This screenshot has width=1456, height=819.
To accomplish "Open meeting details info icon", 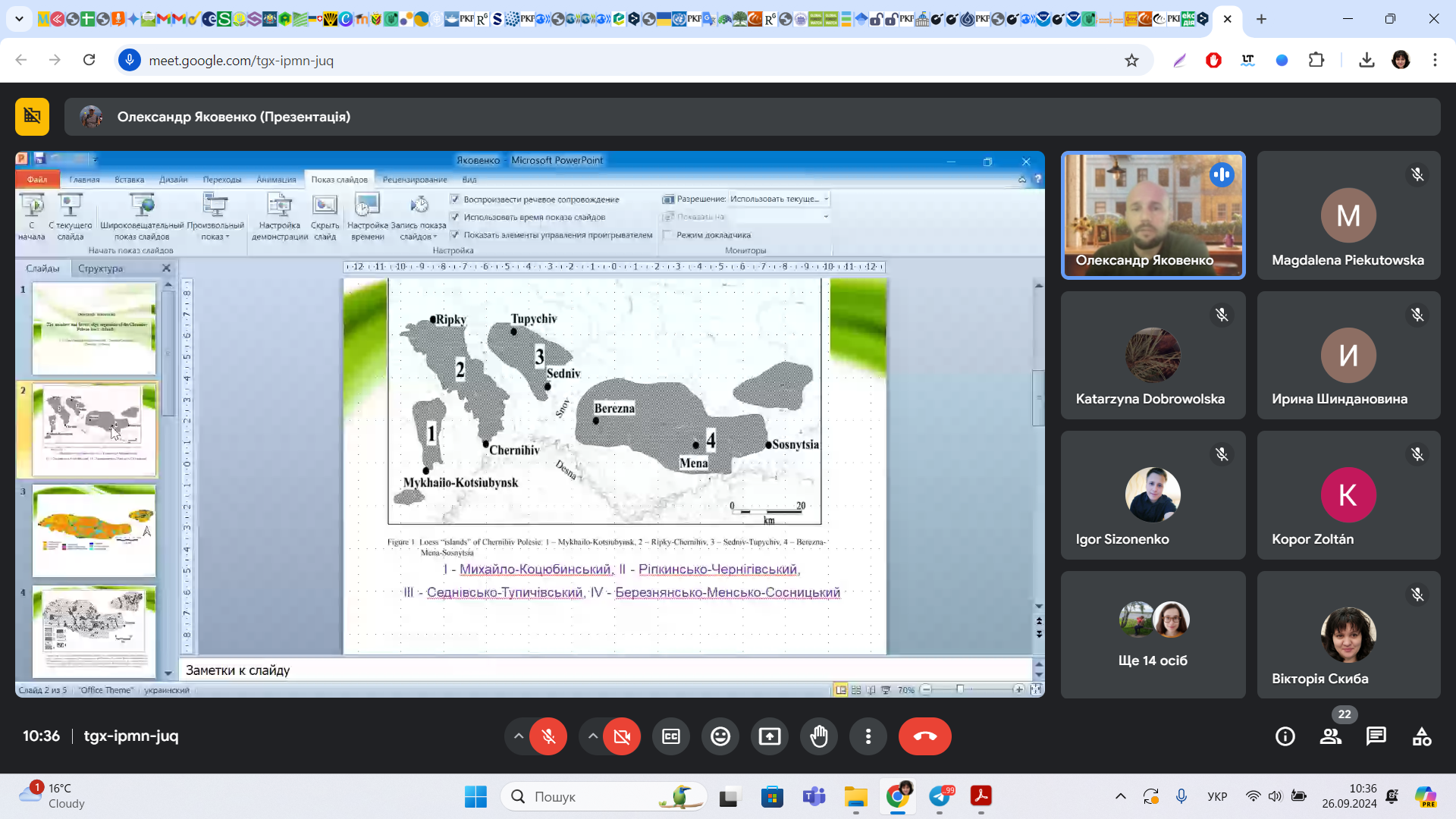I will [x=1285, y=736].
